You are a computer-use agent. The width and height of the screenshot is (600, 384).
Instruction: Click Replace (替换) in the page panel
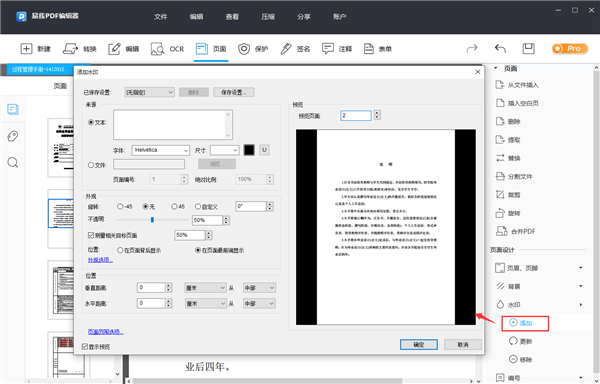tap(508, 158)
